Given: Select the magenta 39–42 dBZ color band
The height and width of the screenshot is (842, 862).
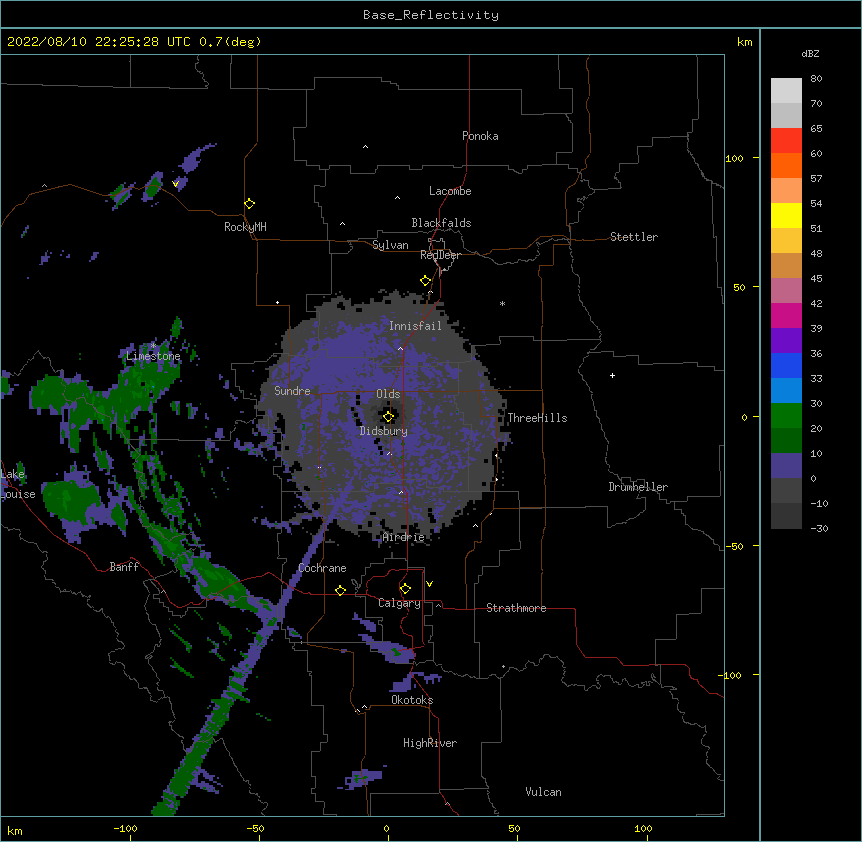Looking at the screenshot, I should [786, 315].
